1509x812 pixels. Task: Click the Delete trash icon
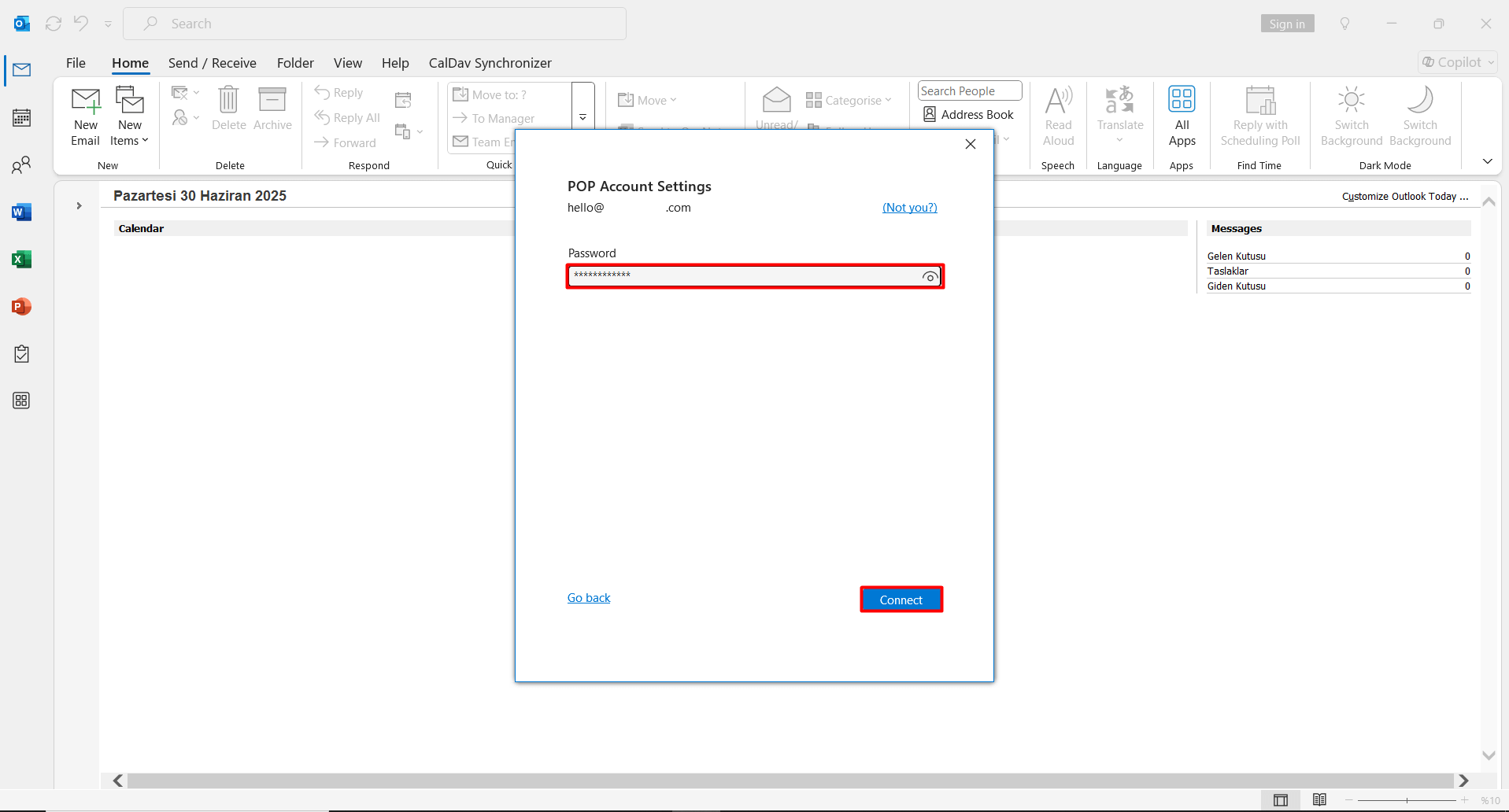(228, 109)
